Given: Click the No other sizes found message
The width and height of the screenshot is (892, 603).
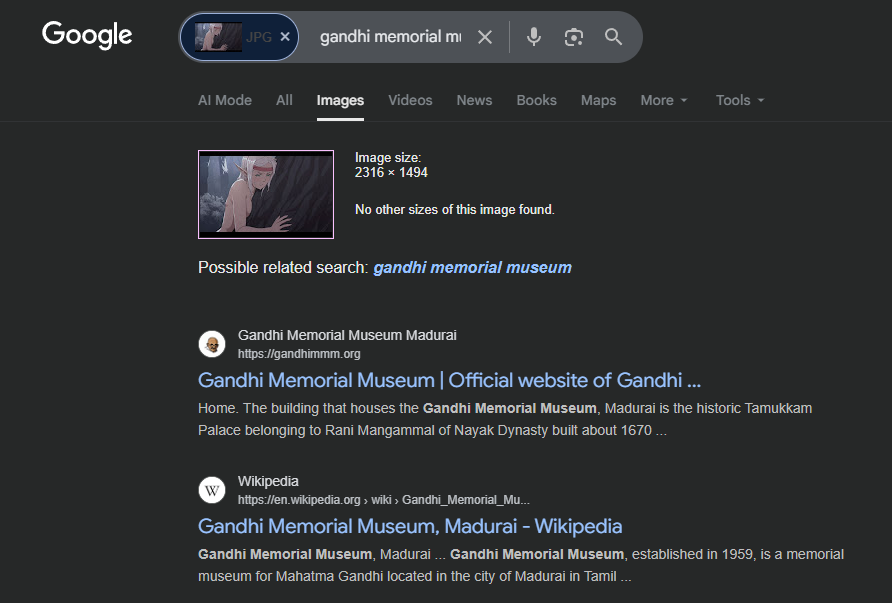Looking at the screenshot, I should [455, 209].
